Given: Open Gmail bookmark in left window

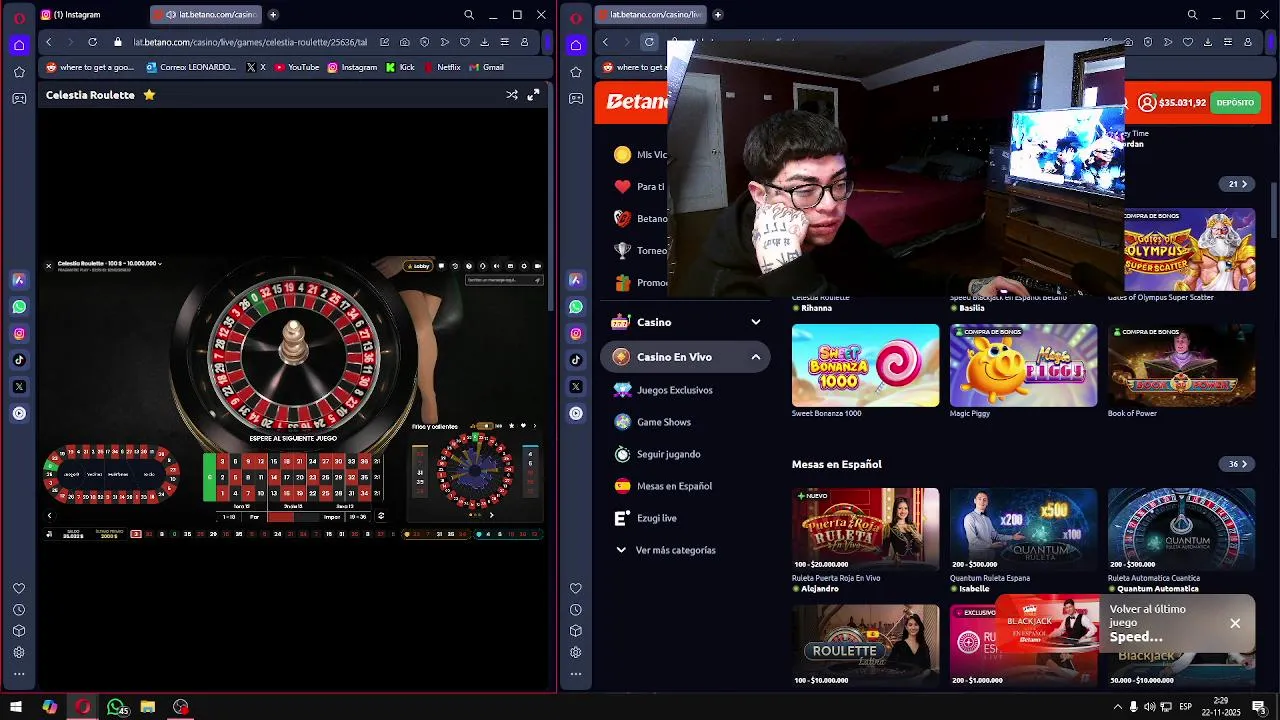Looking at the screenshot, I should pos(486,67).
